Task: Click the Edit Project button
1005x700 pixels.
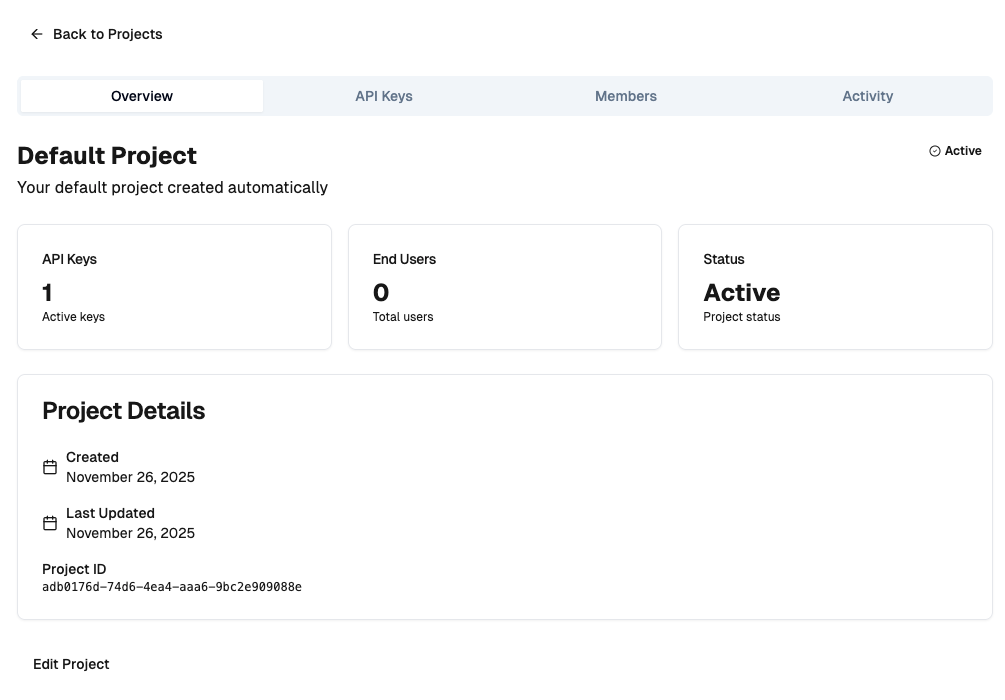Action: point(71,663)
